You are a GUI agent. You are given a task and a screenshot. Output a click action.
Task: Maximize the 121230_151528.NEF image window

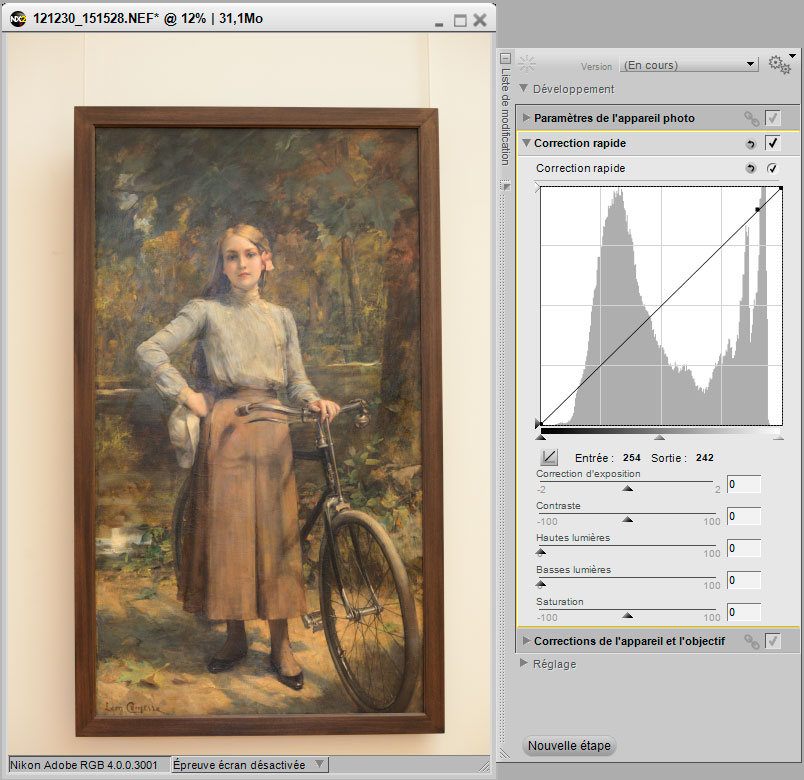460,21
